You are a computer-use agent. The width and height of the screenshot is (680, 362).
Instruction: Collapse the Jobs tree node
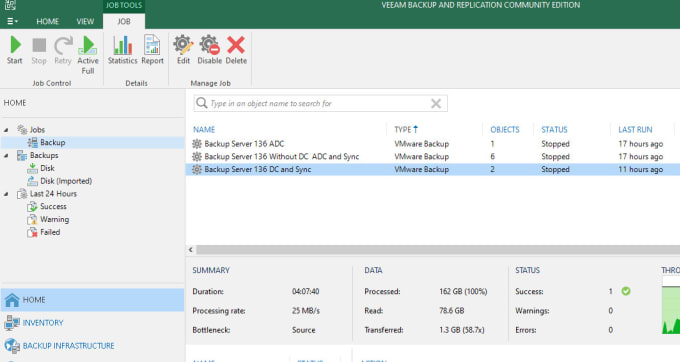point(6,130)
